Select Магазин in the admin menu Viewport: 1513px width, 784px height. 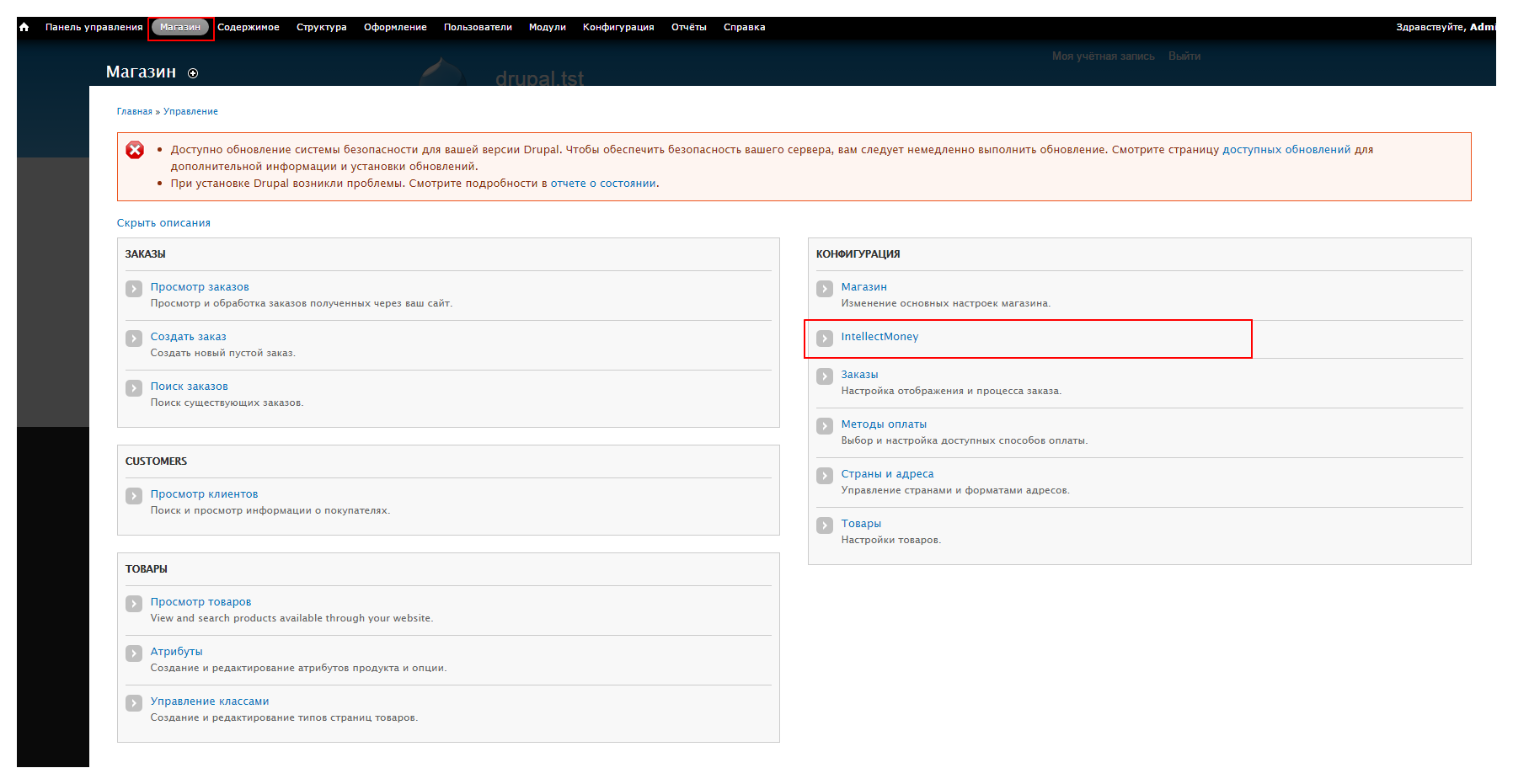[x=180, y=27]
